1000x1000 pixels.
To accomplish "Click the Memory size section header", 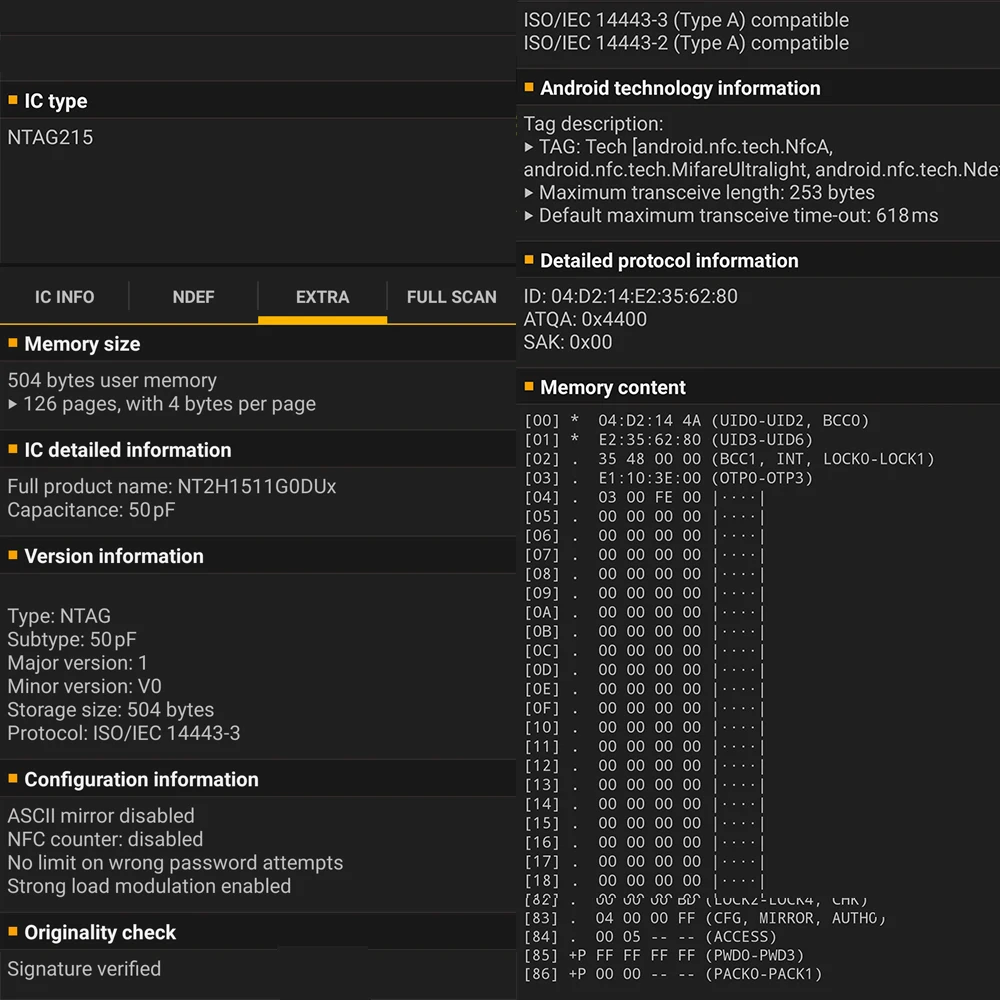I will pos(258,344).
